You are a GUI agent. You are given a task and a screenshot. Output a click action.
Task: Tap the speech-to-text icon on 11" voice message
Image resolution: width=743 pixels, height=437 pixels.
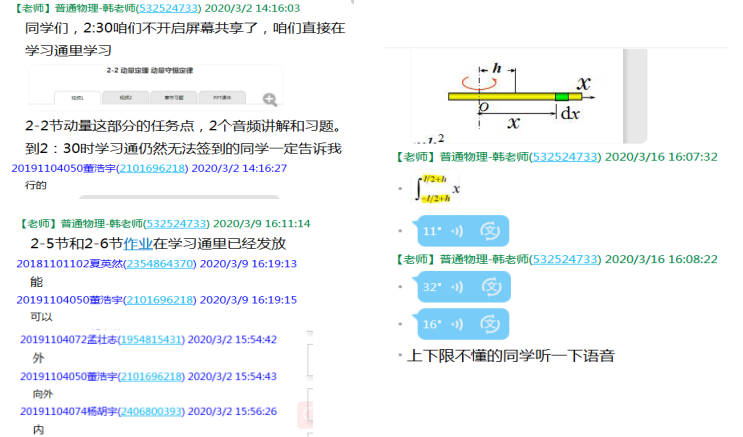tap(490, 231)
